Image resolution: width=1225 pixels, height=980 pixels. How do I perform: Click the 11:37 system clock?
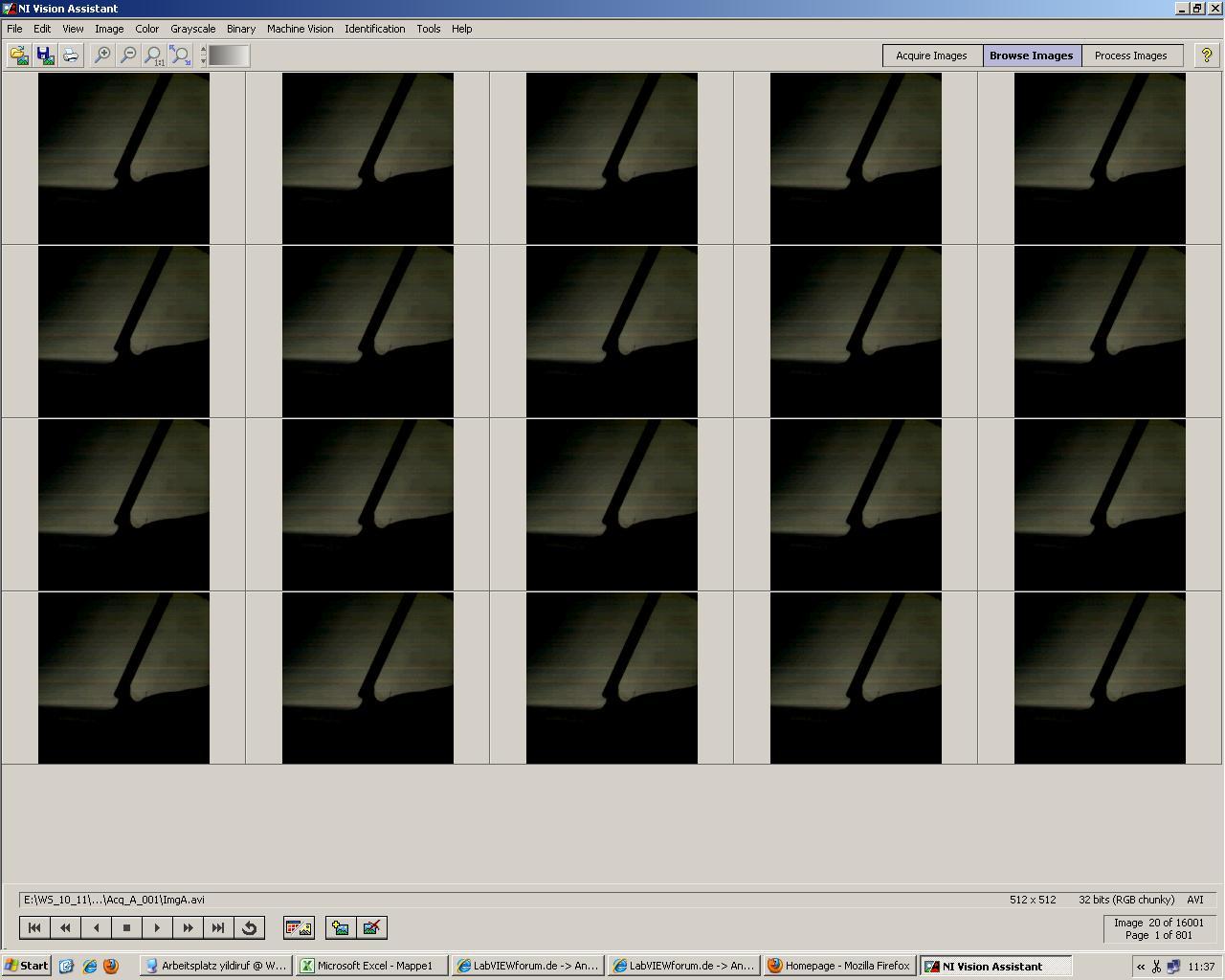(1201, 967)
